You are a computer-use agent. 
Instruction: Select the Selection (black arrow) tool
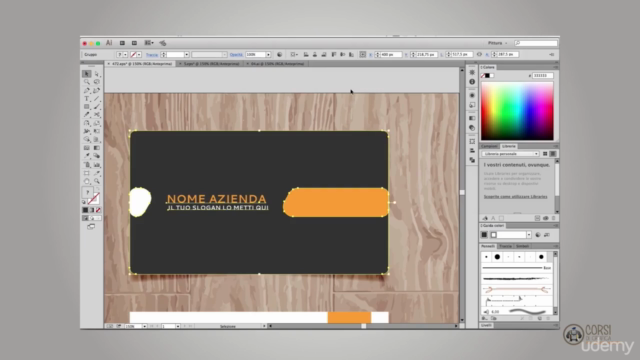[x=87, y=74]
